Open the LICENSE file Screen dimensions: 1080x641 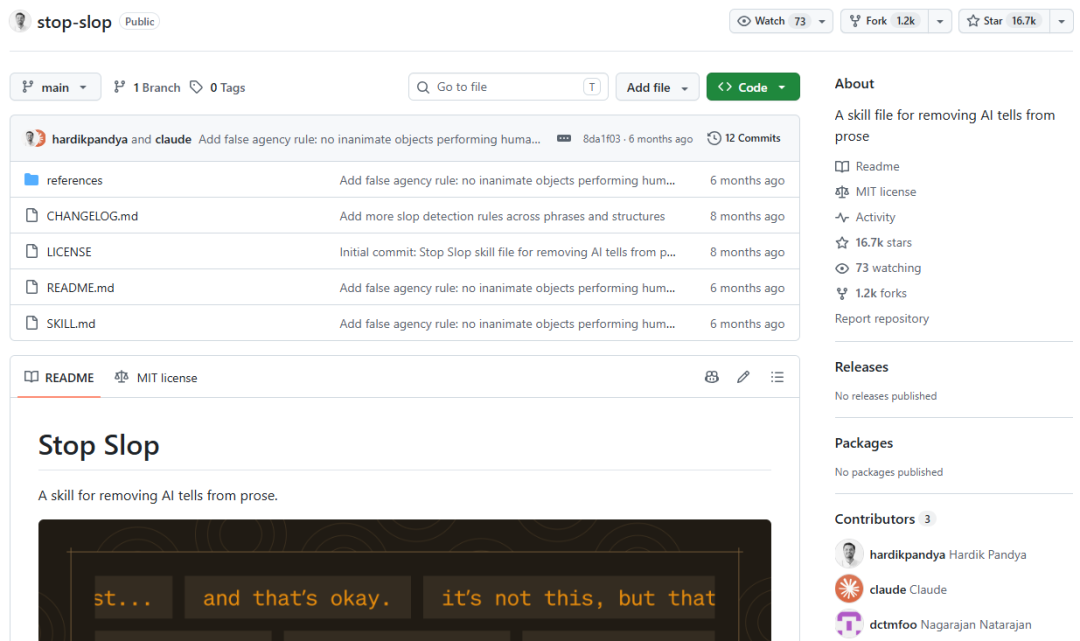(69, 252)
